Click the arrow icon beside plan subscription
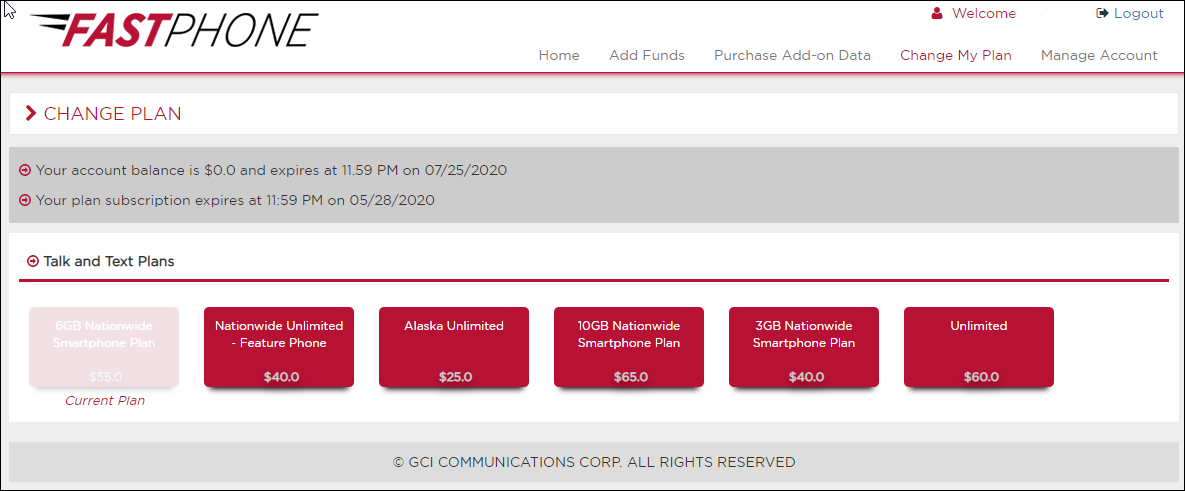 tap(24, 200)
